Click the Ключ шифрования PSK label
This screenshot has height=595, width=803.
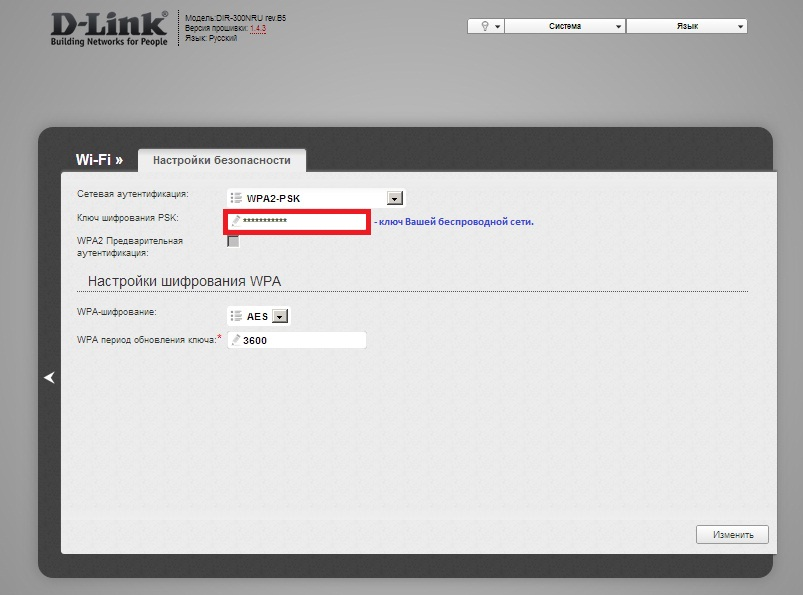click(128, 218)
